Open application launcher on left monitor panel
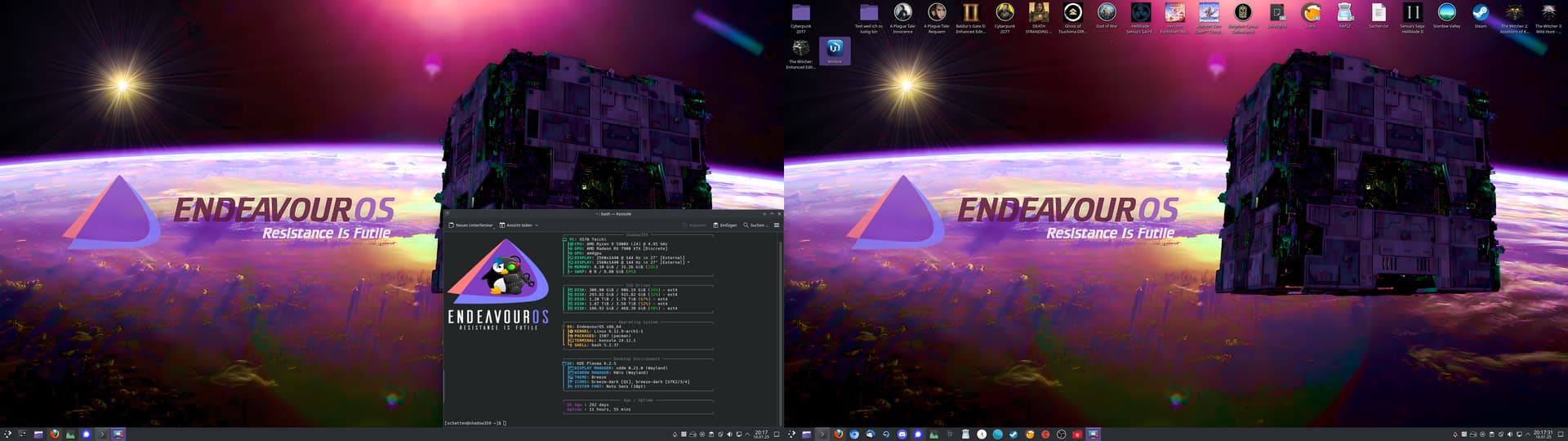 (7, 434)
